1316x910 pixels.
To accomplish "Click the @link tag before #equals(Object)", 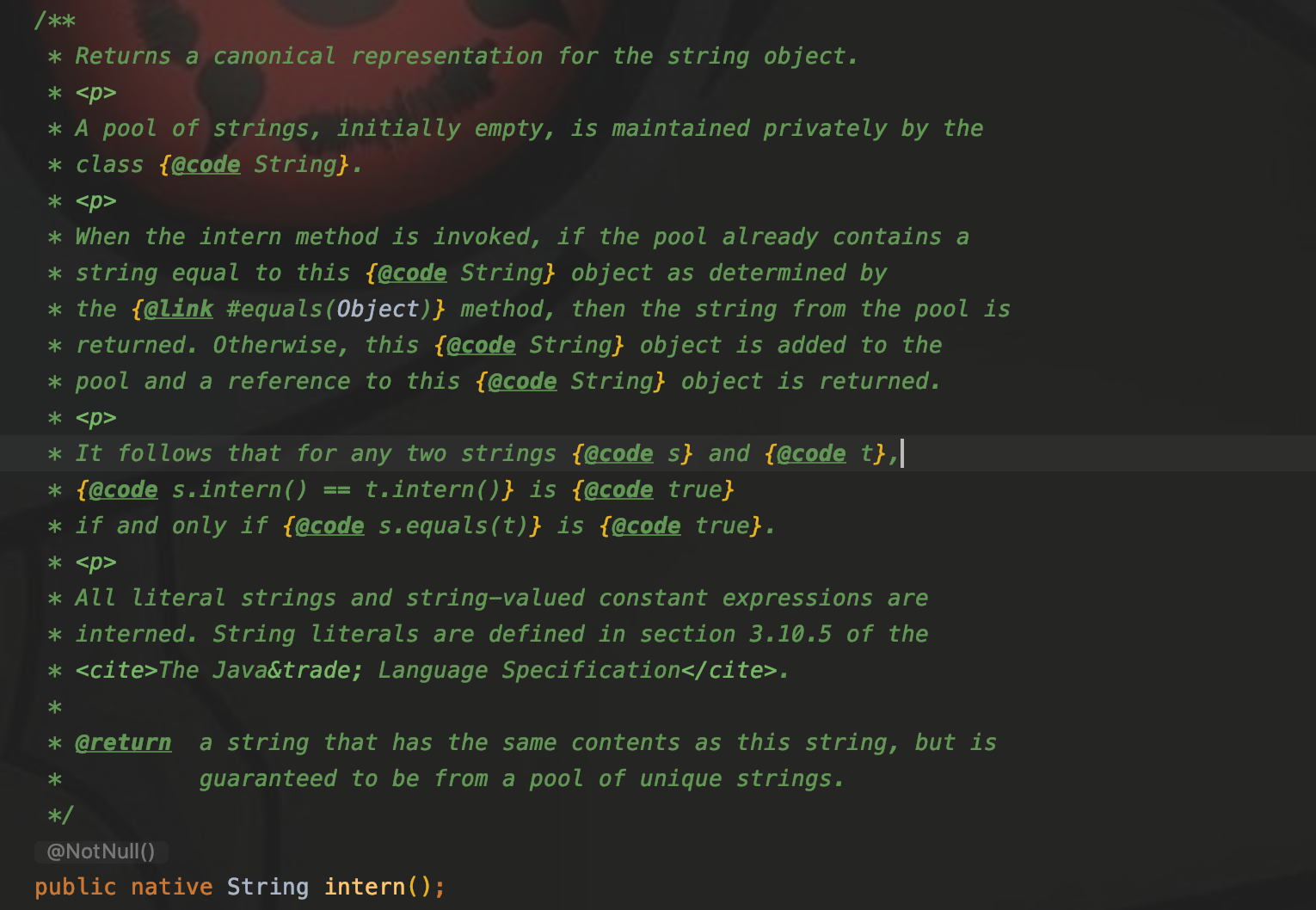I will click(179, 309).
